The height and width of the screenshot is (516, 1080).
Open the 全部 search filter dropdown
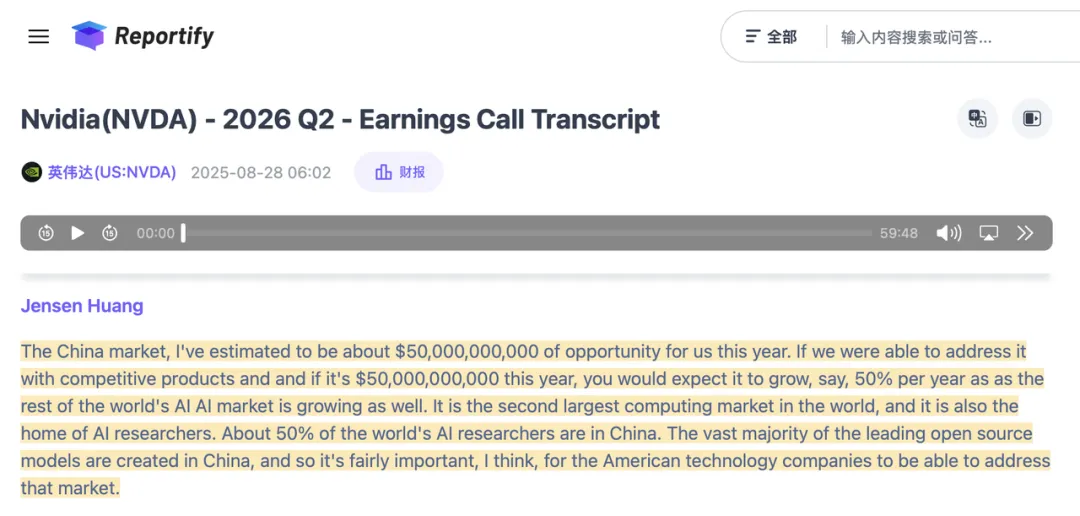[772, 37]
